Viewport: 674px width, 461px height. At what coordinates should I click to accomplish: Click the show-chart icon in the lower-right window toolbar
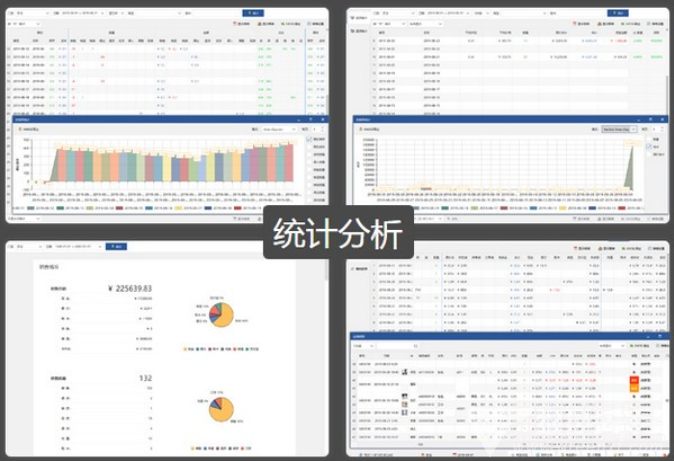(600, 249)
